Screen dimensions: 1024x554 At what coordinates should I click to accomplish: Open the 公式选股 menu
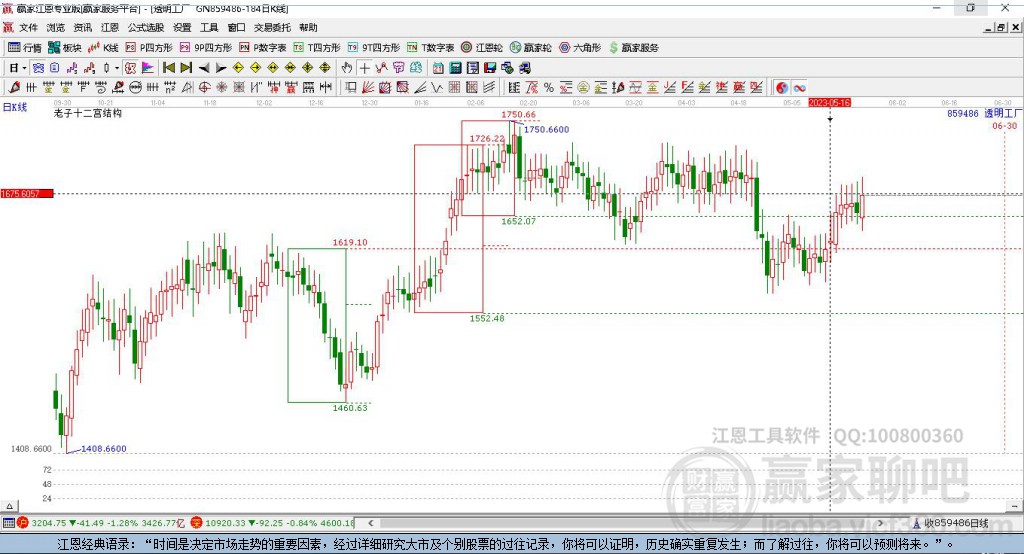[146, 27]
